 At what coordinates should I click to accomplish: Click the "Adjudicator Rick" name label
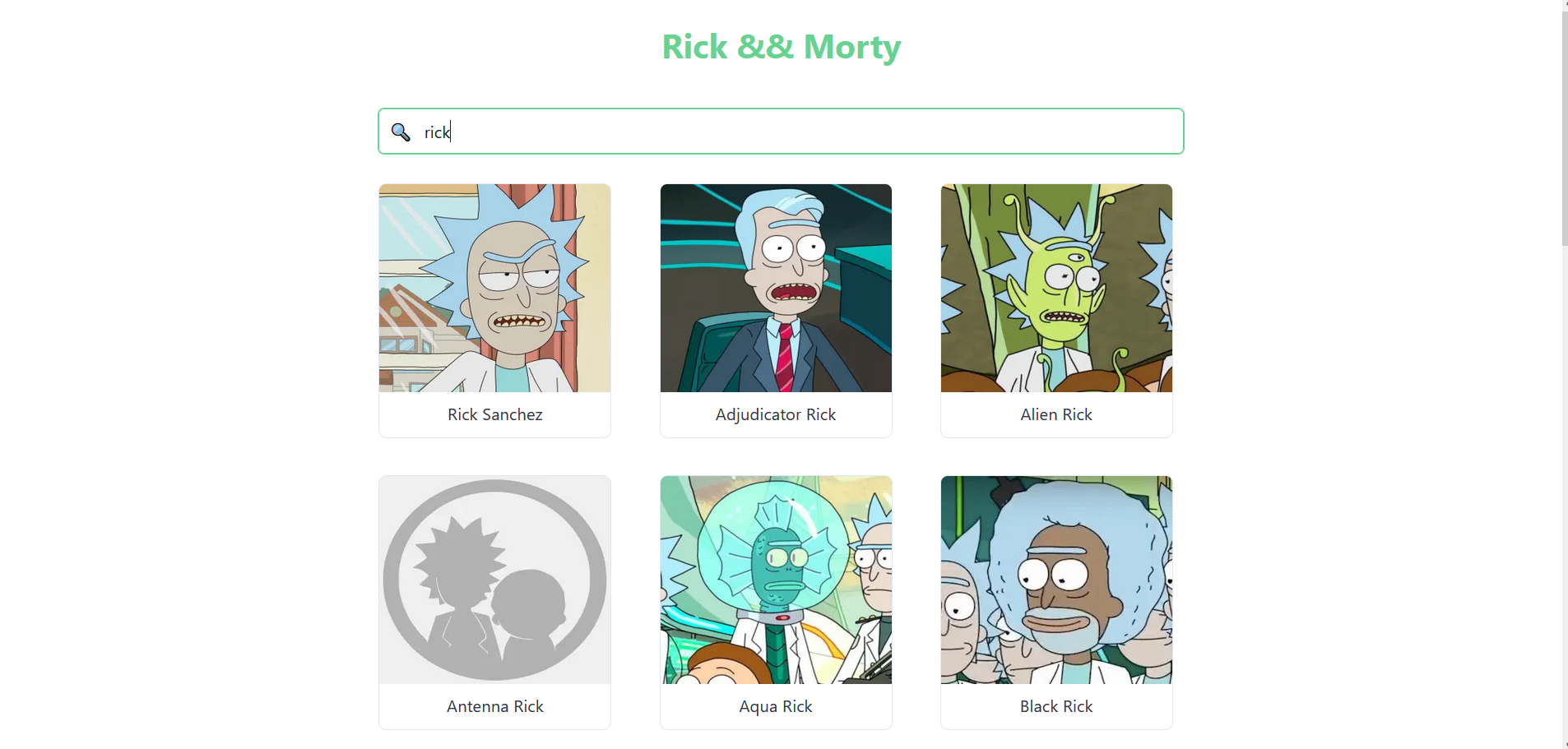776,414
